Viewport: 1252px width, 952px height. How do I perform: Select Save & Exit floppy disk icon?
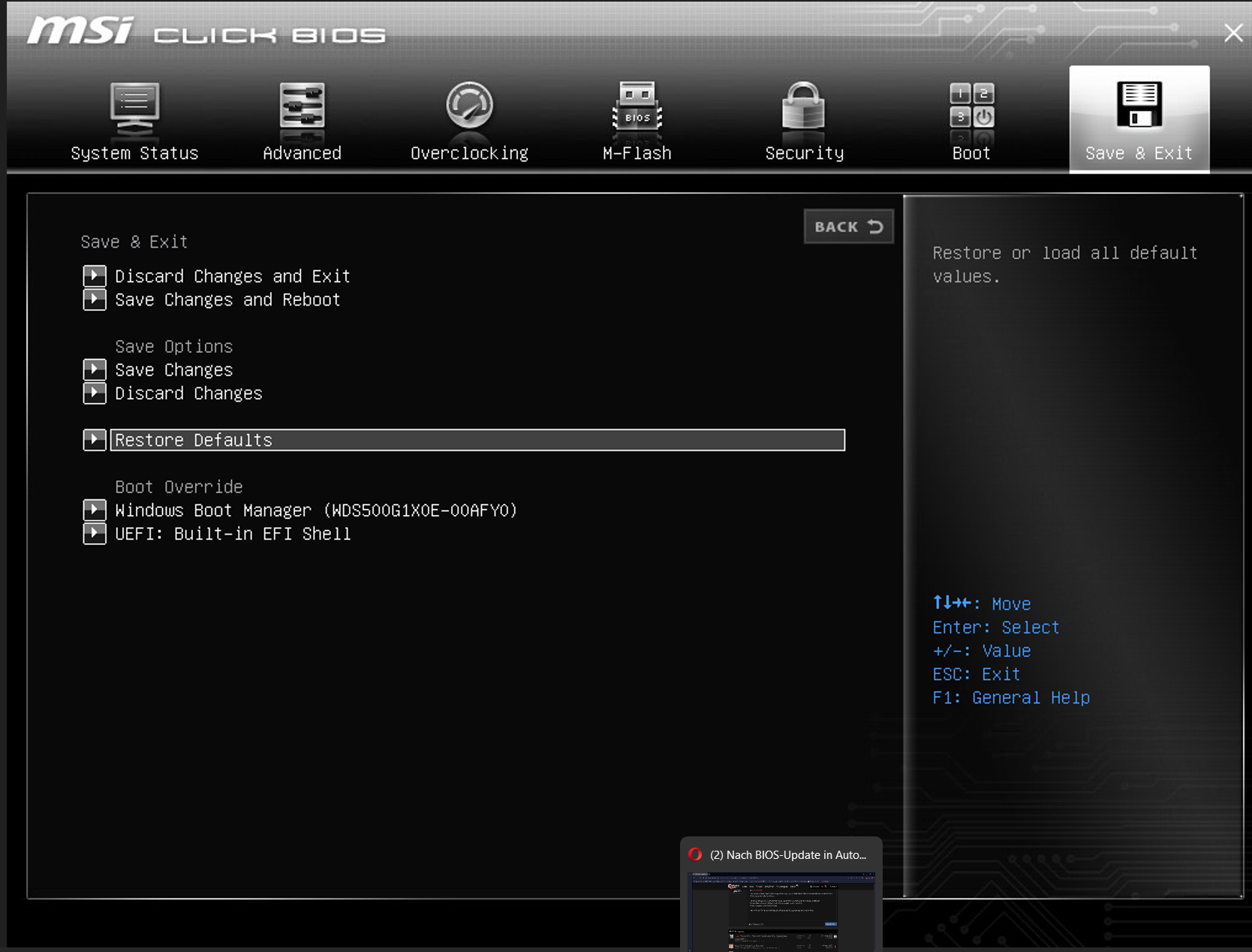coord(1139,105)
